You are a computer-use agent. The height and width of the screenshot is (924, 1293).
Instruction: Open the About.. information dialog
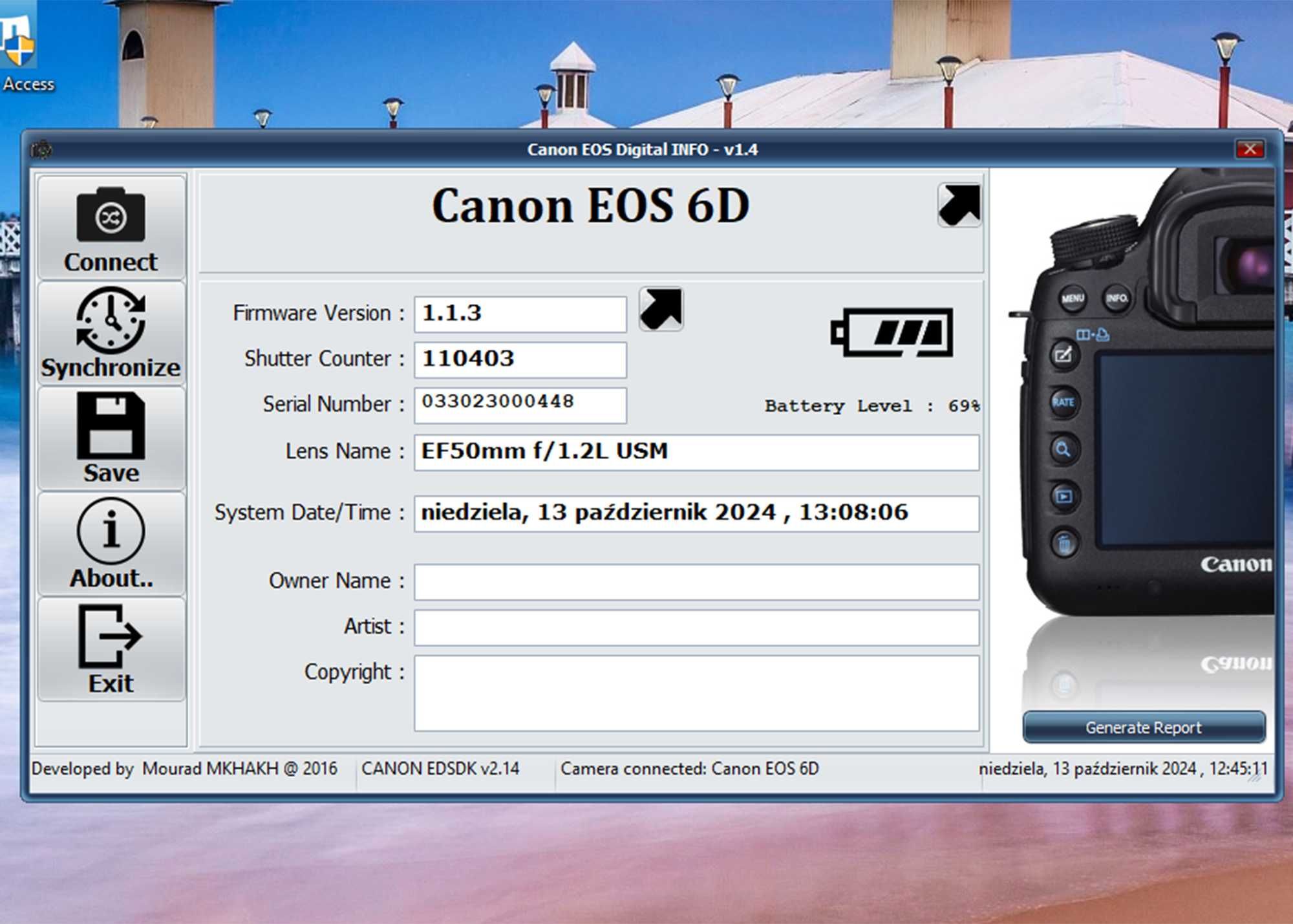point(111,544)
